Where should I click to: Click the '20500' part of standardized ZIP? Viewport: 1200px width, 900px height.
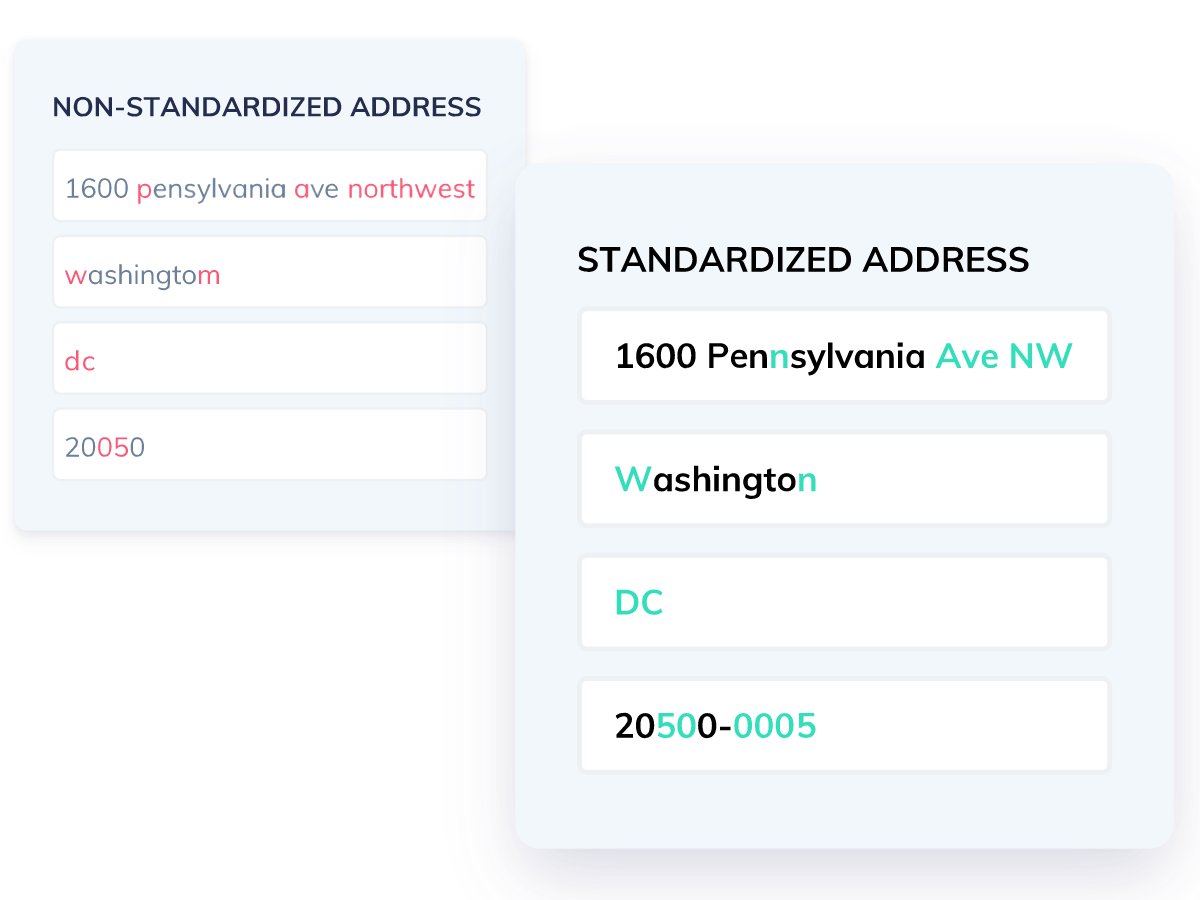coord(666,726)
